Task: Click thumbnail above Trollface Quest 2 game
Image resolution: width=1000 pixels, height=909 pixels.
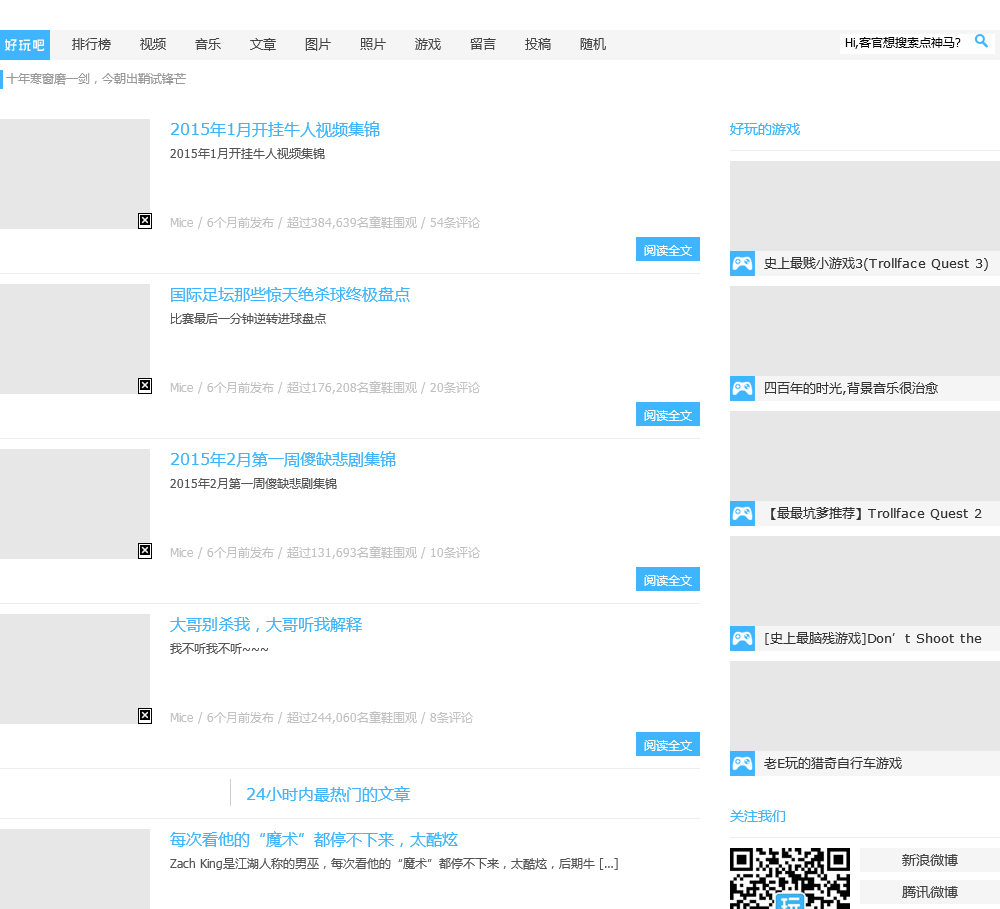Action: point(865,455)
